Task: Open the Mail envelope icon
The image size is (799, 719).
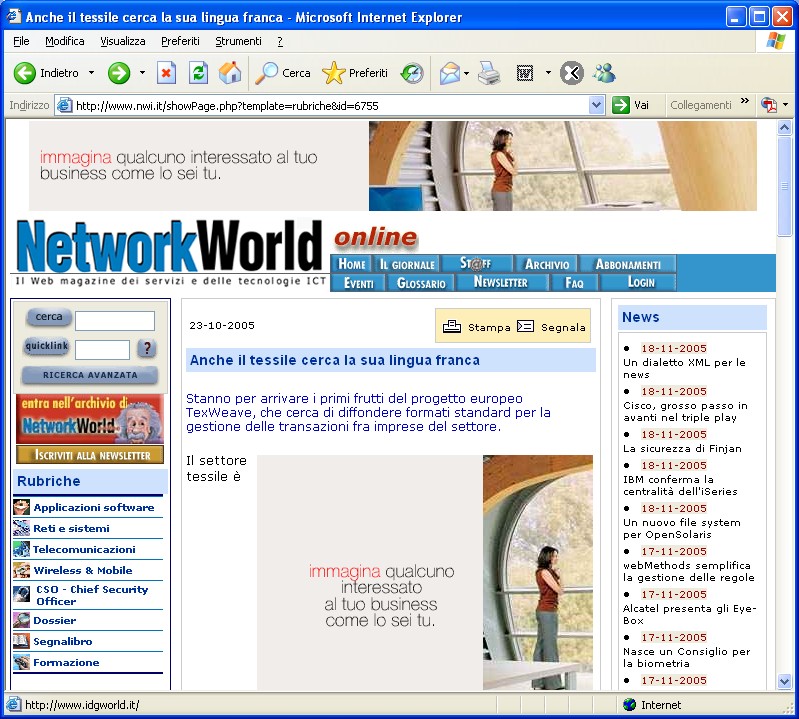Action: coord(449,73)
